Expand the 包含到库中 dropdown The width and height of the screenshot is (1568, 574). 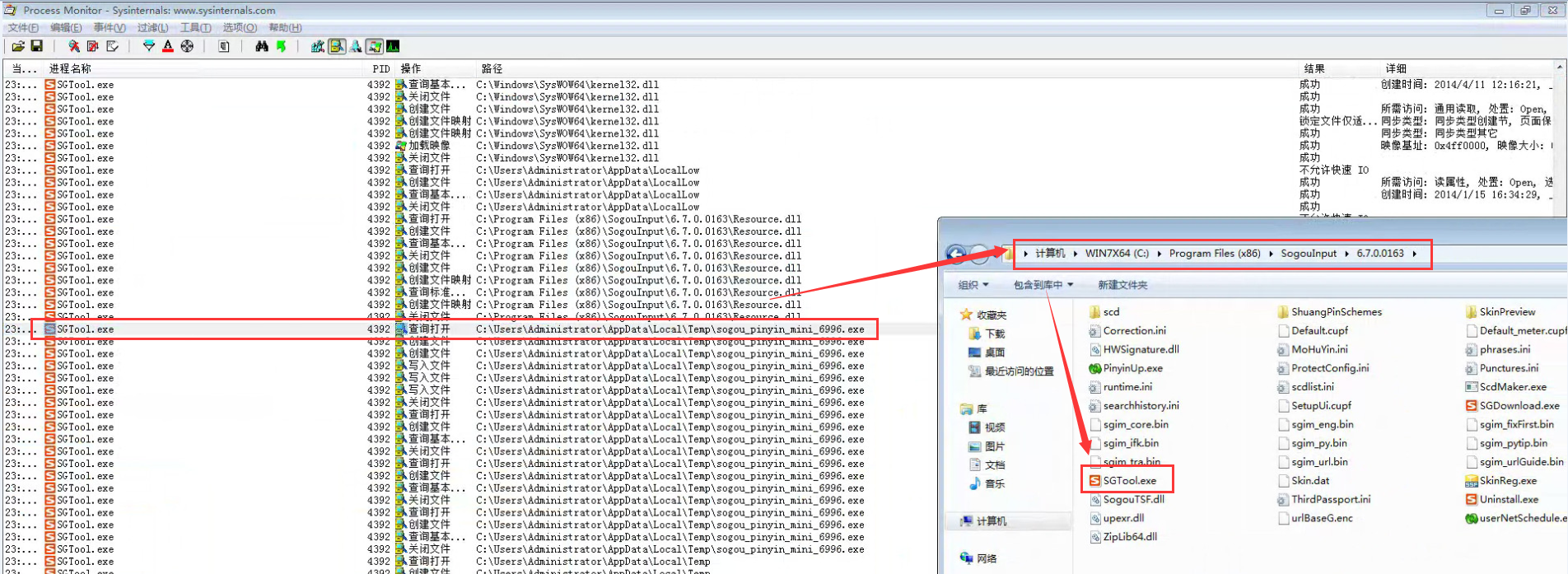click(1043, 285)
